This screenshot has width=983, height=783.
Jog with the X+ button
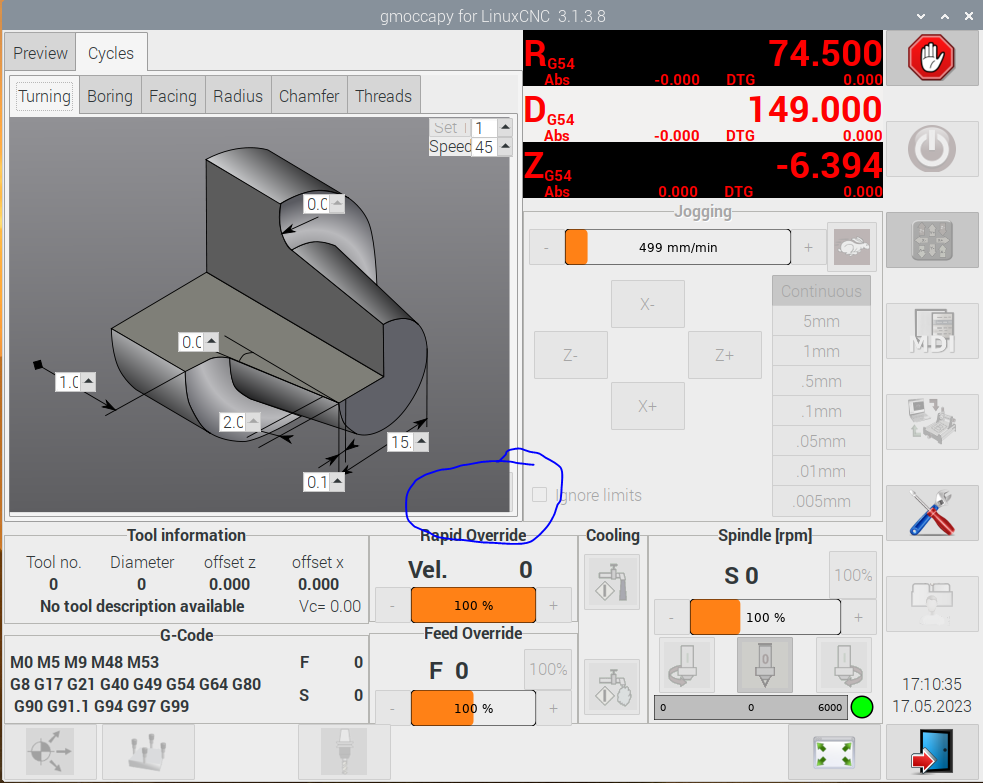click(x=648, y=406)
